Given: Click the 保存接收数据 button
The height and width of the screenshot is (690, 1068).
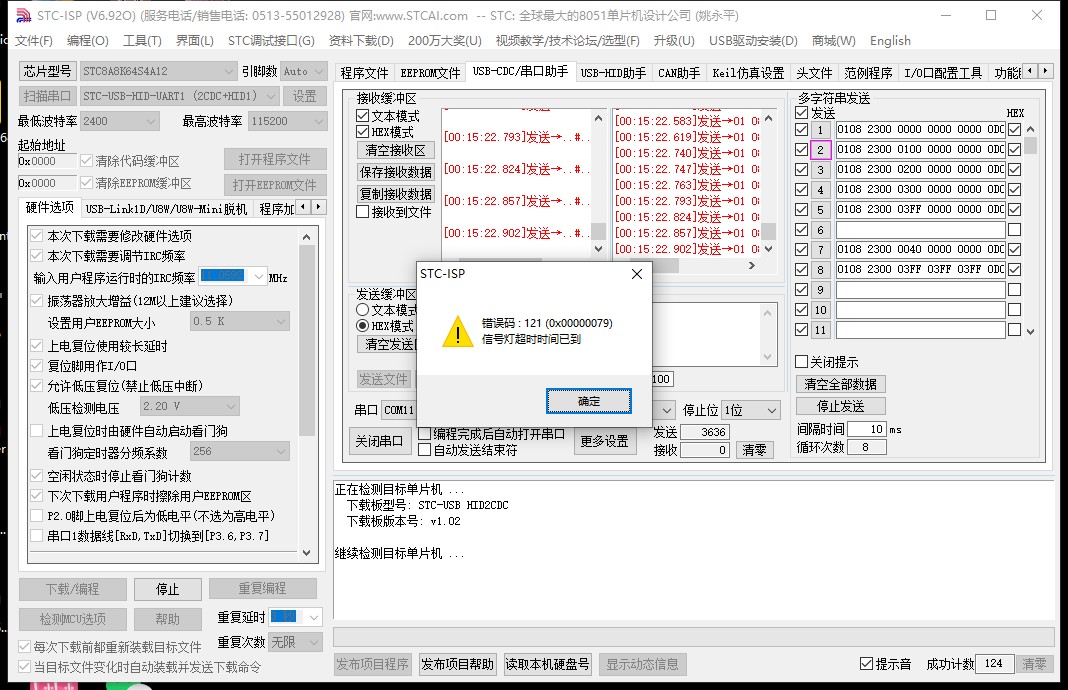Looking at the screenshot, I should tap(395, 172).
